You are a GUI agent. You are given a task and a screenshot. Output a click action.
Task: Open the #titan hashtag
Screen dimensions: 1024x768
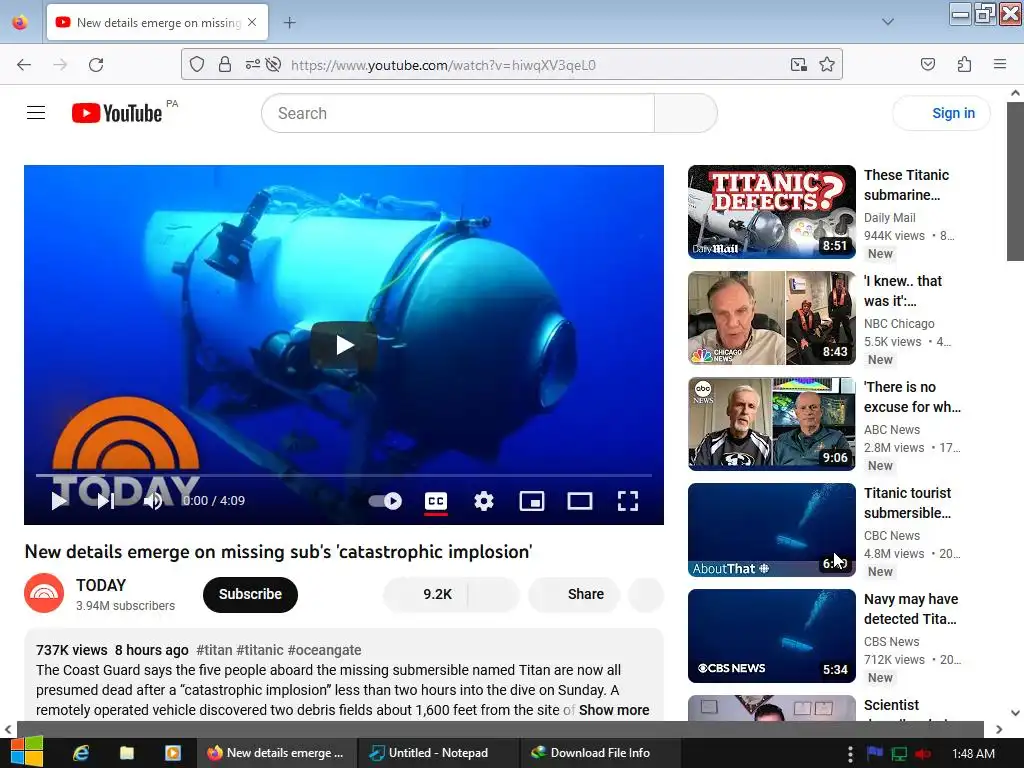[214, 650]
